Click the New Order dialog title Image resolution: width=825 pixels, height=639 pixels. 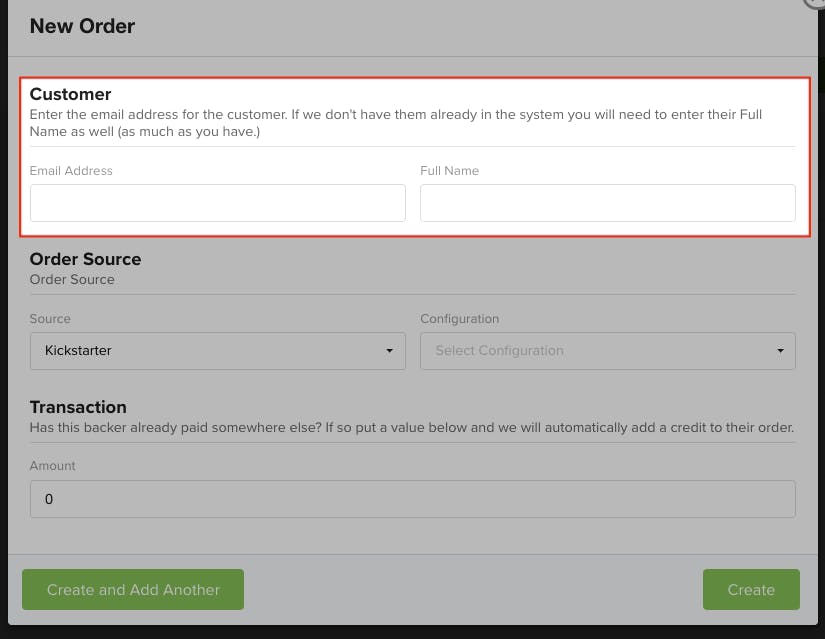coord(82,26)
